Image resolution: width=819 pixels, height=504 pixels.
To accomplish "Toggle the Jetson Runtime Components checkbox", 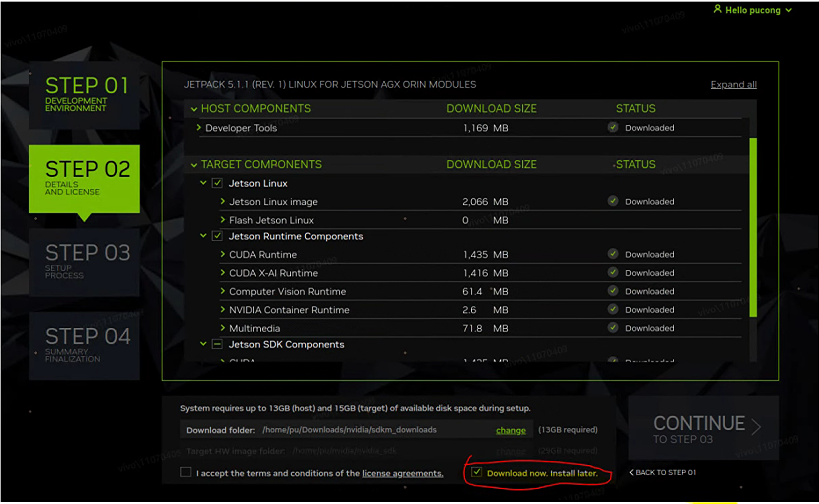I will coord(217,236).
